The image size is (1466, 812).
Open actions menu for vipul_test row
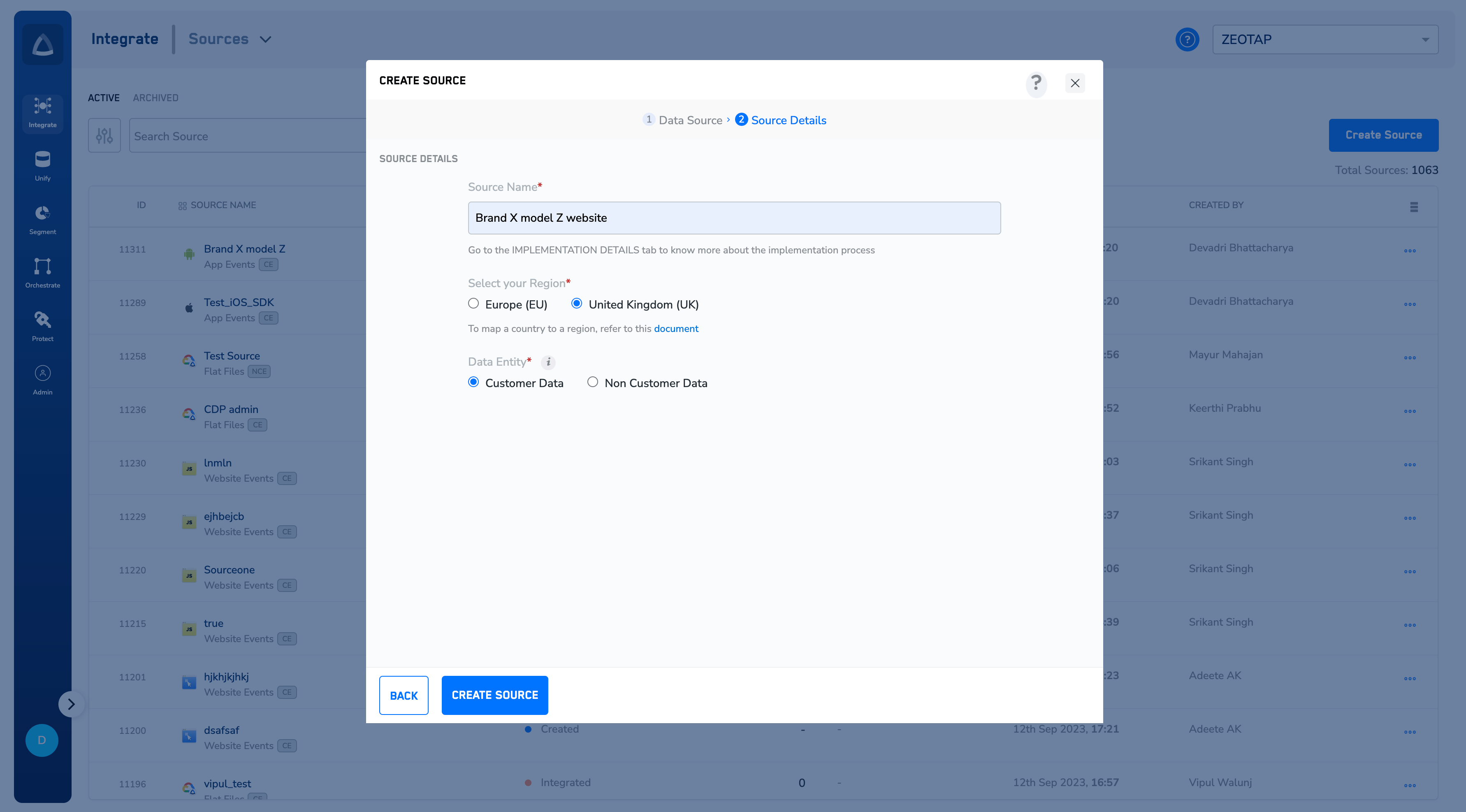1410,786
